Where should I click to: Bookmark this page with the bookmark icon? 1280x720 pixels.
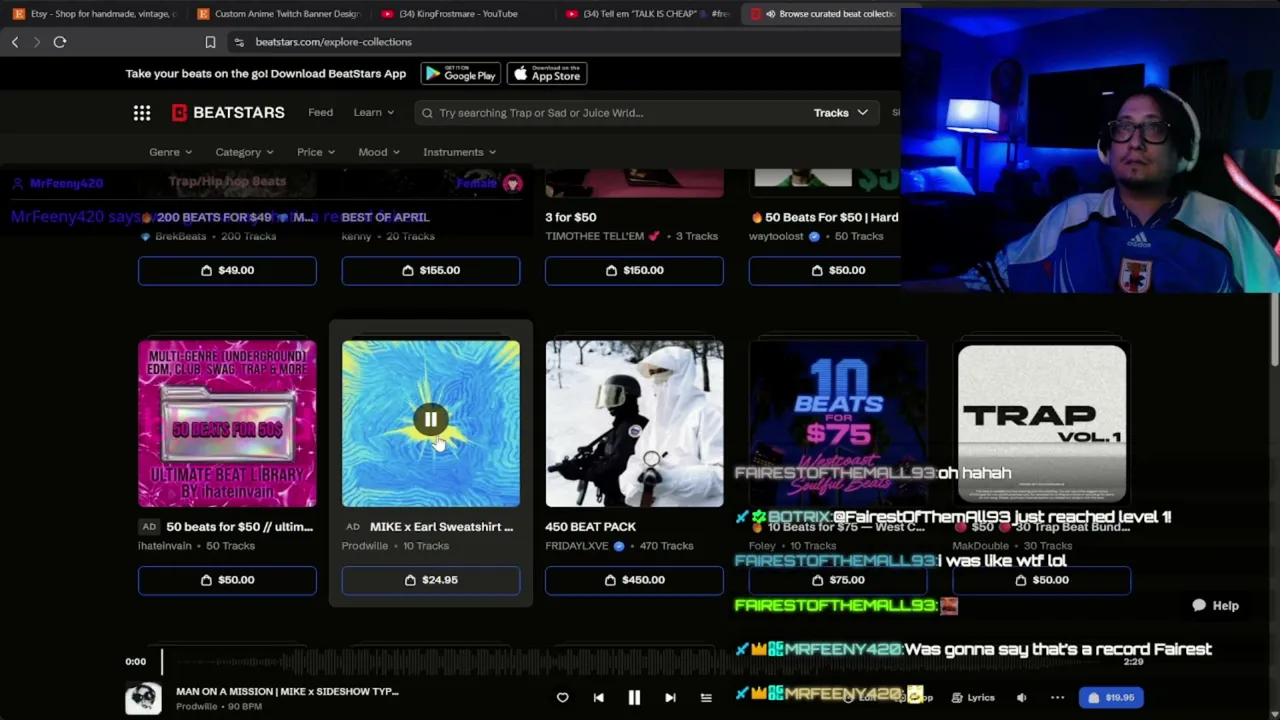(210, 42)
